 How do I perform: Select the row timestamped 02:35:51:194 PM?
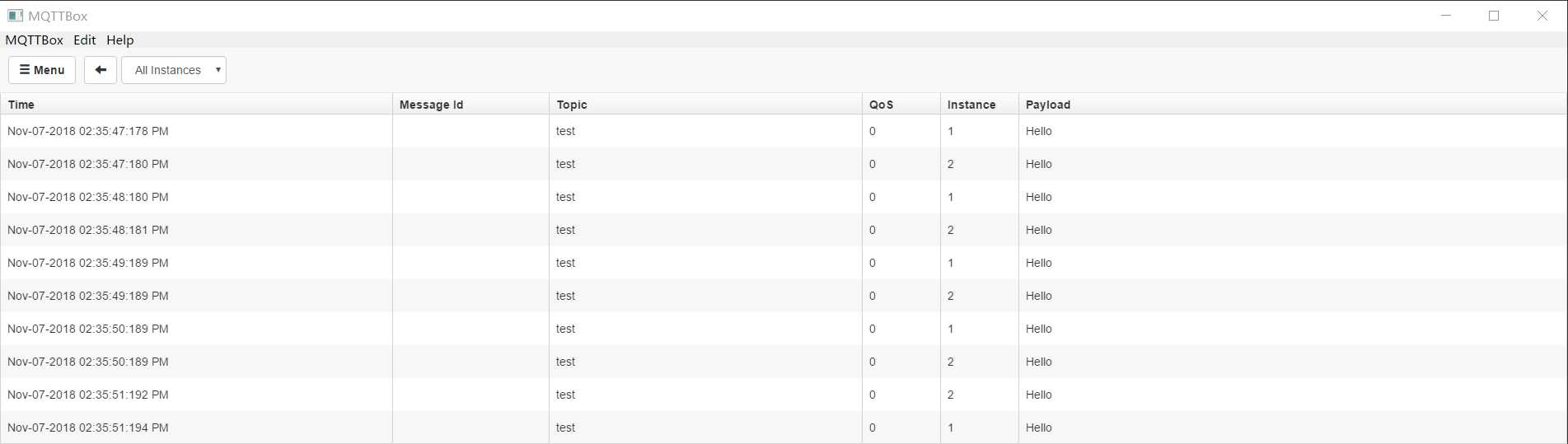[x=784, y=428]
